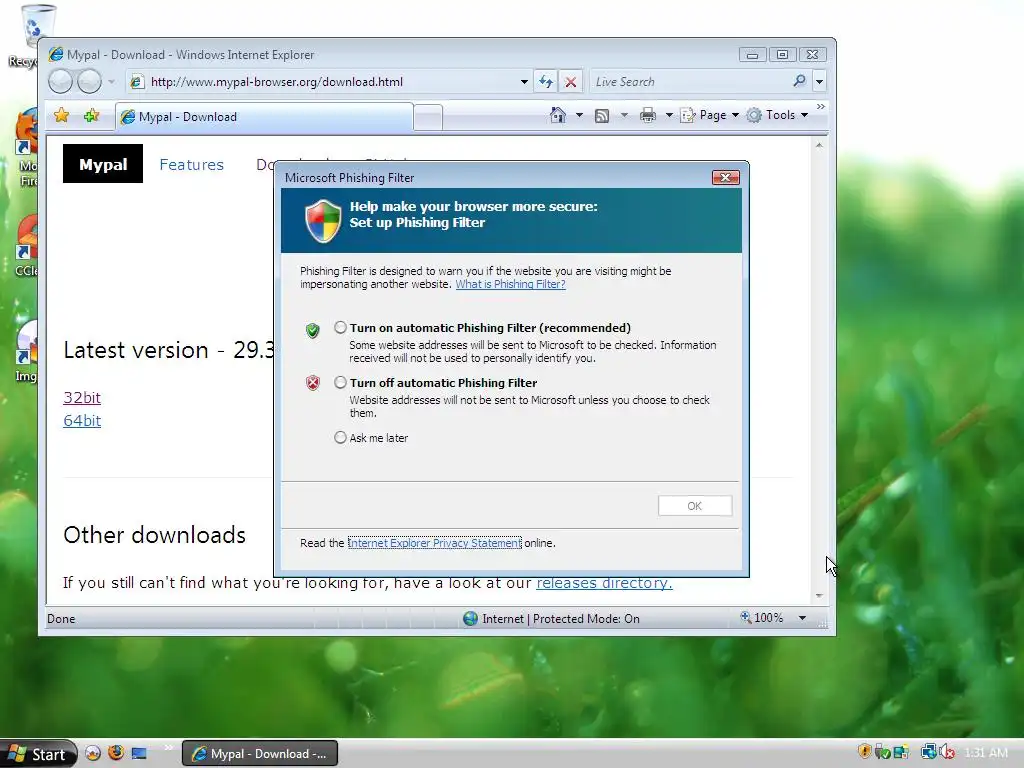Launch Firefox from the Quick Launch bar
Image resolution: width=1024 pixels, height=768 pixels.
tap(116, 753)
